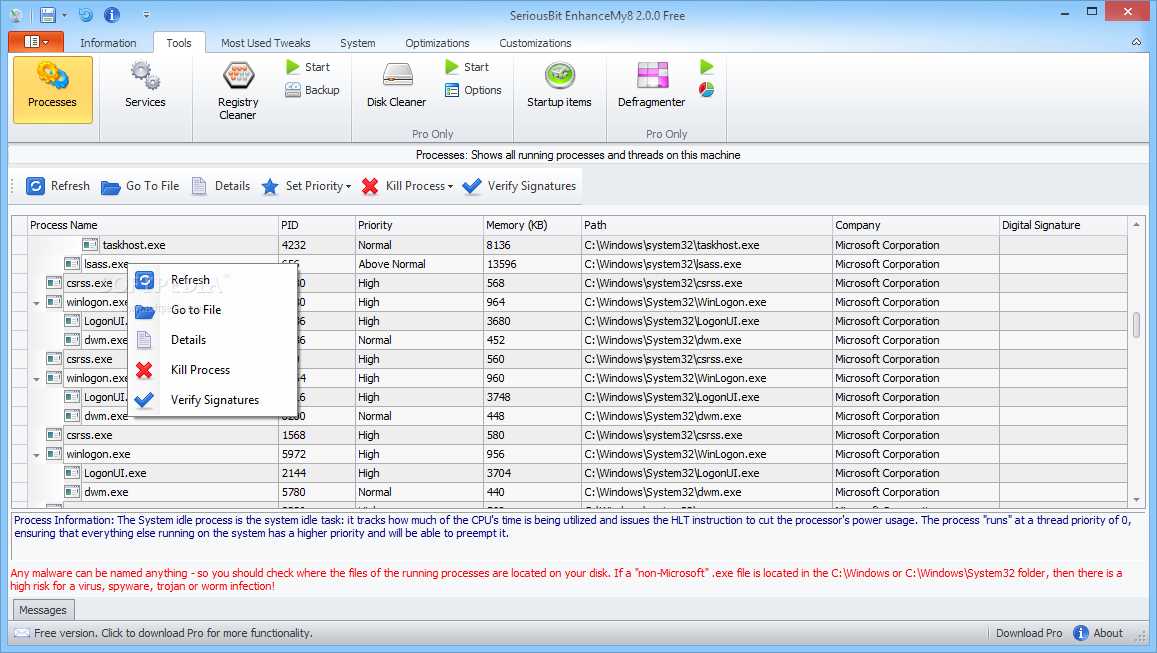Click the save icon in title bar
Screen dimensions: 1157x653
point(48,15)
